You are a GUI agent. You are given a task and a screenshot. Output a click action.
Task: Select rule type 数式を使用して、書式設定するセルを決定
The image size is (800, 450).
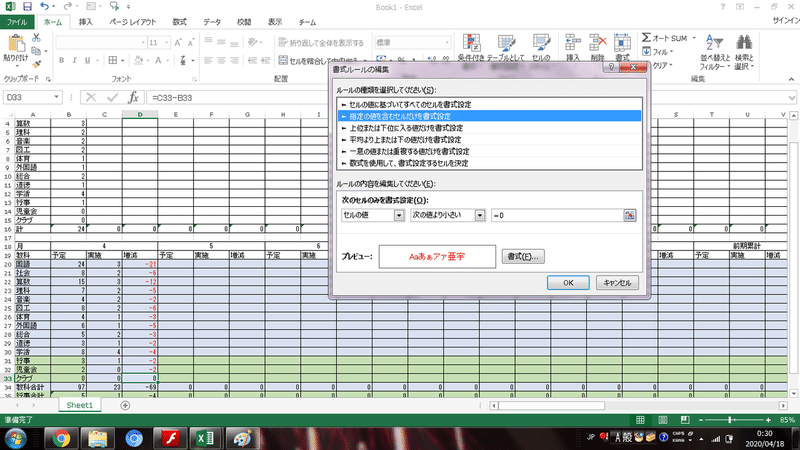489,163
